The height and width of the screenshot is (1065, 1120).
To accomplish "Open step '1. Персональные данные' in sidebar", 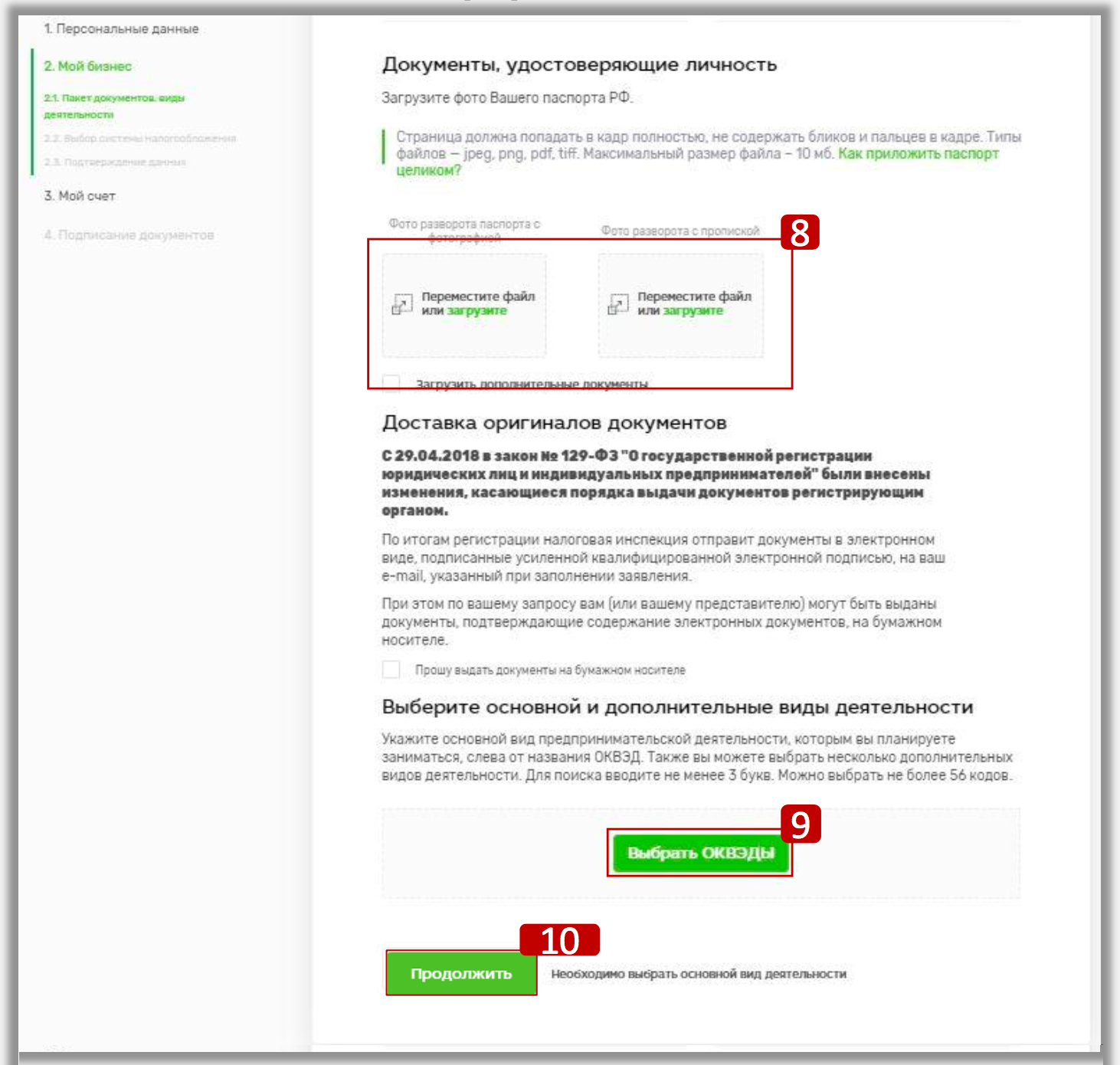I will [x=121, y=29].
